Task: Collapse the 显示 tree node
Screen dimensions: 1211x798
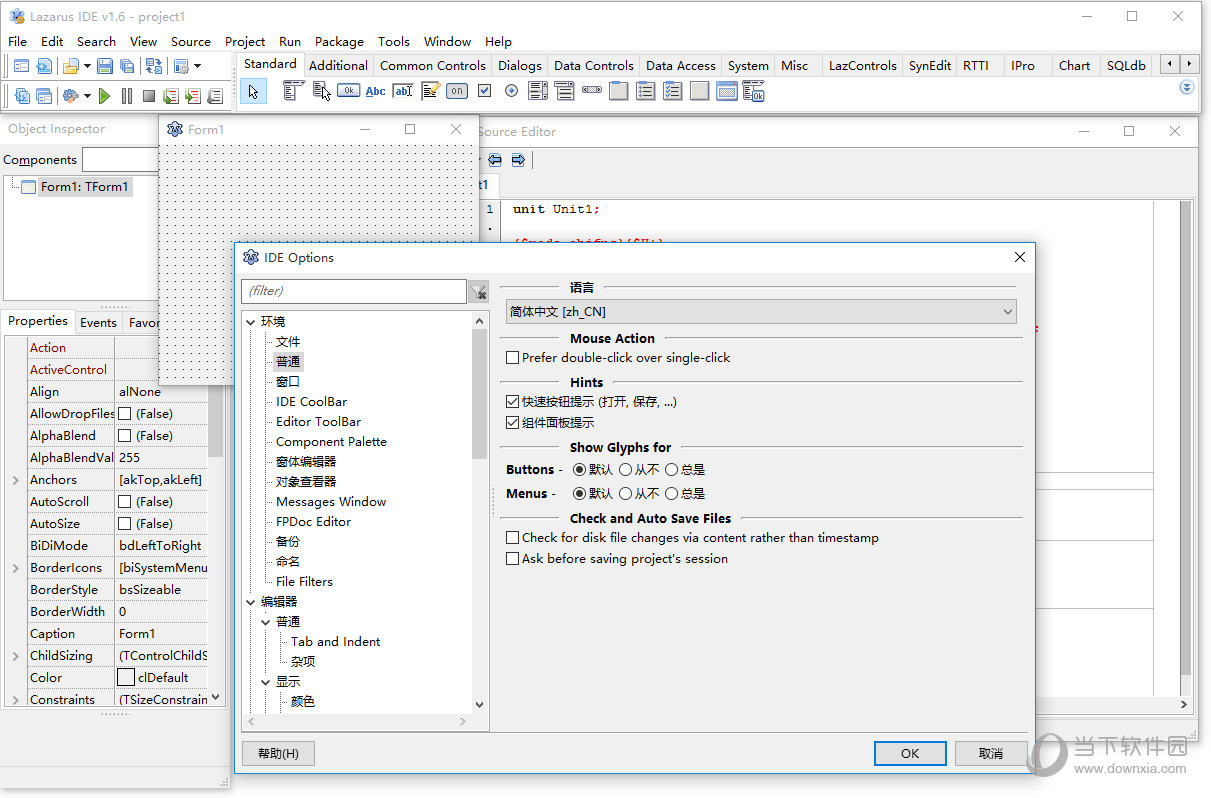Action: [266, 682]
